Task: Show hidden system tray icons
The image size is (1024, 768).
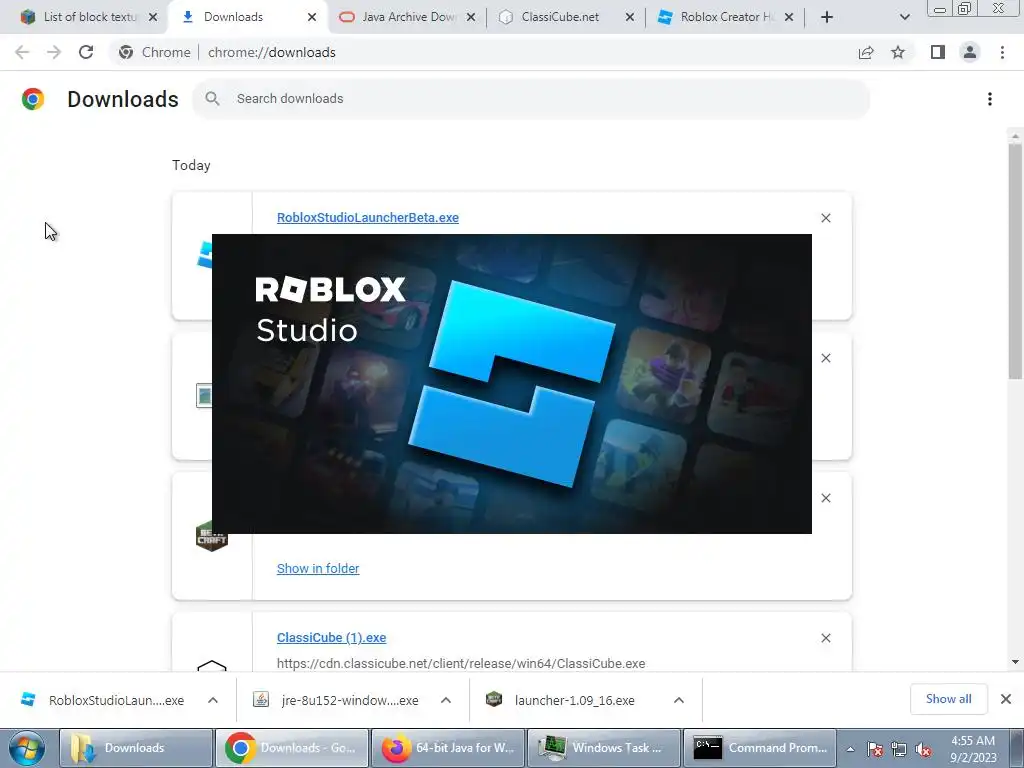Action: (x=850, y=749)
